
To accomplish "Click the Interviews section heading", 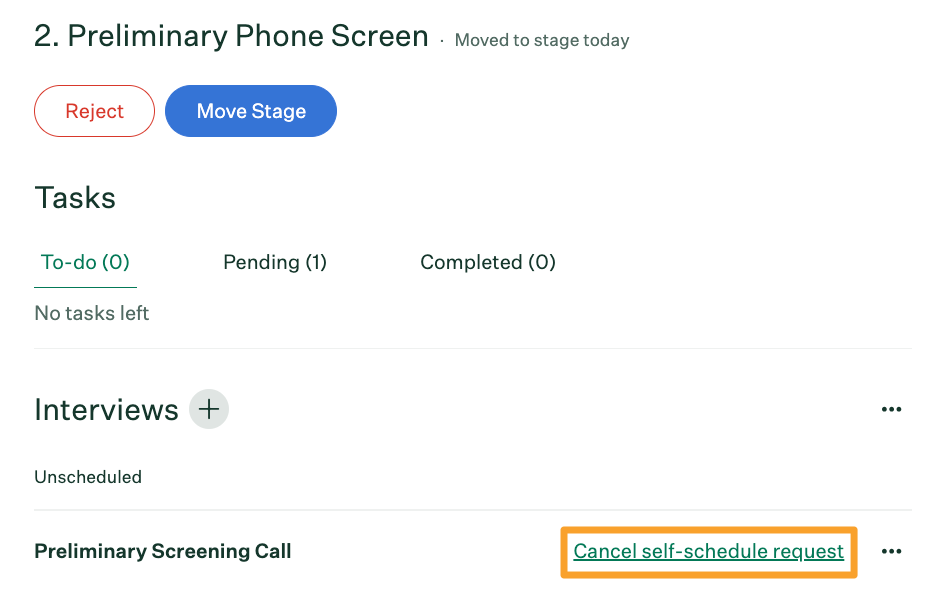I will coord(106,410).
